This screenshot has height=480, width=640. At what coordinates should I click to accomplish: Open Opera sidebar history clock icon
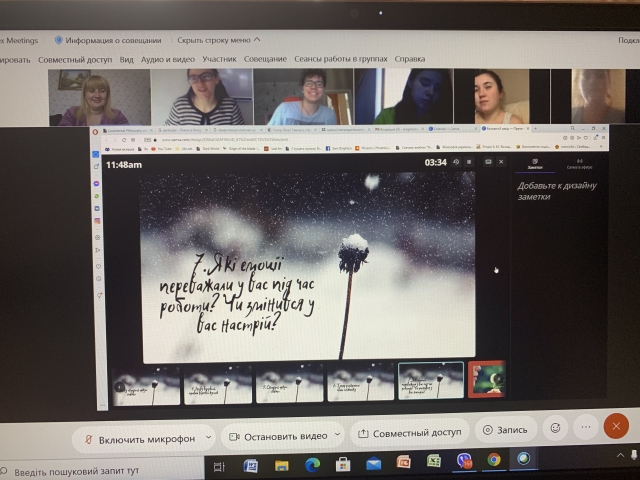[x=99, y=279]
